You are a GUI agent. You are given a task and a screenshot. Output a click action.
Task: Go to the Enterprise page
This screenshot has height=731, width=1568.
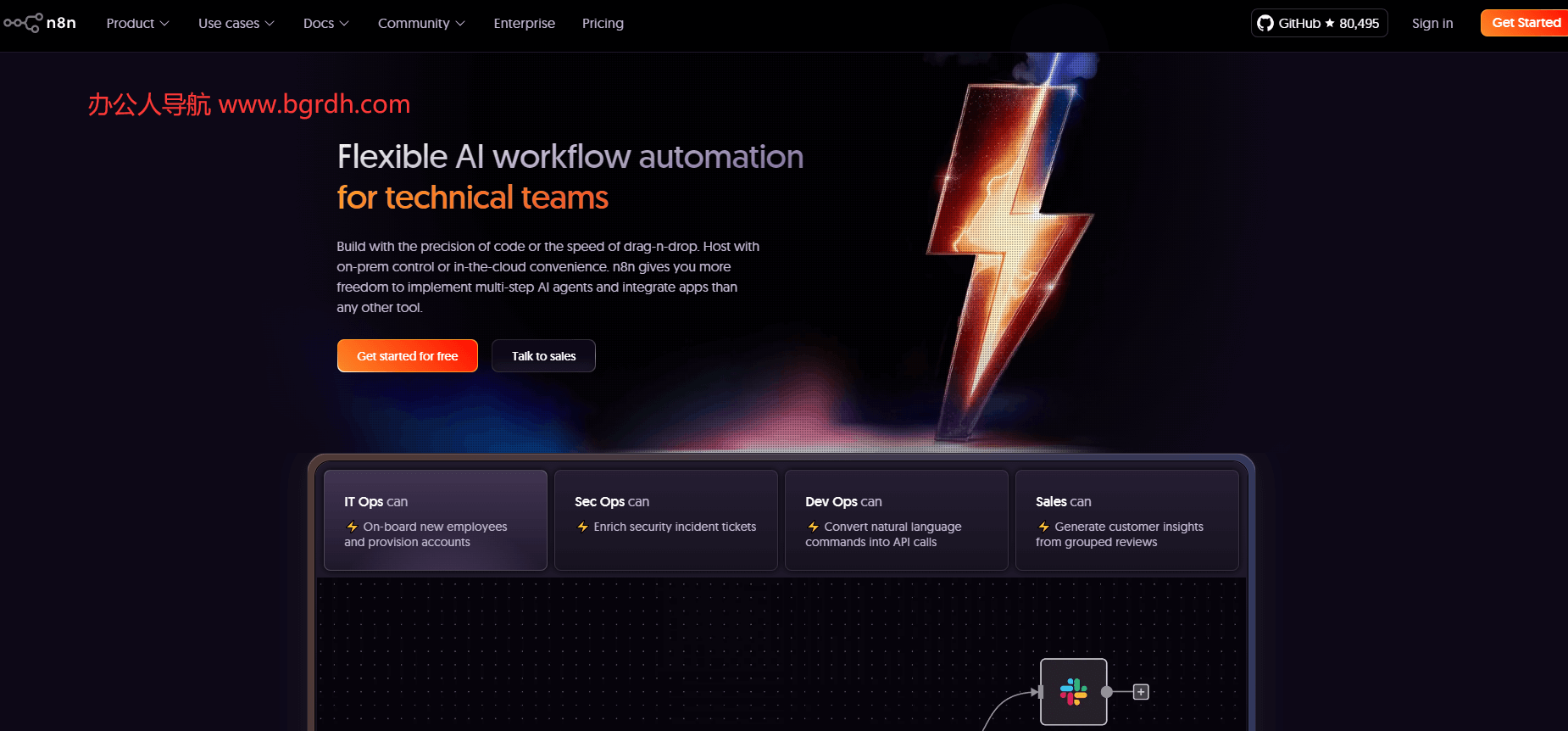[x=524, y=23]
